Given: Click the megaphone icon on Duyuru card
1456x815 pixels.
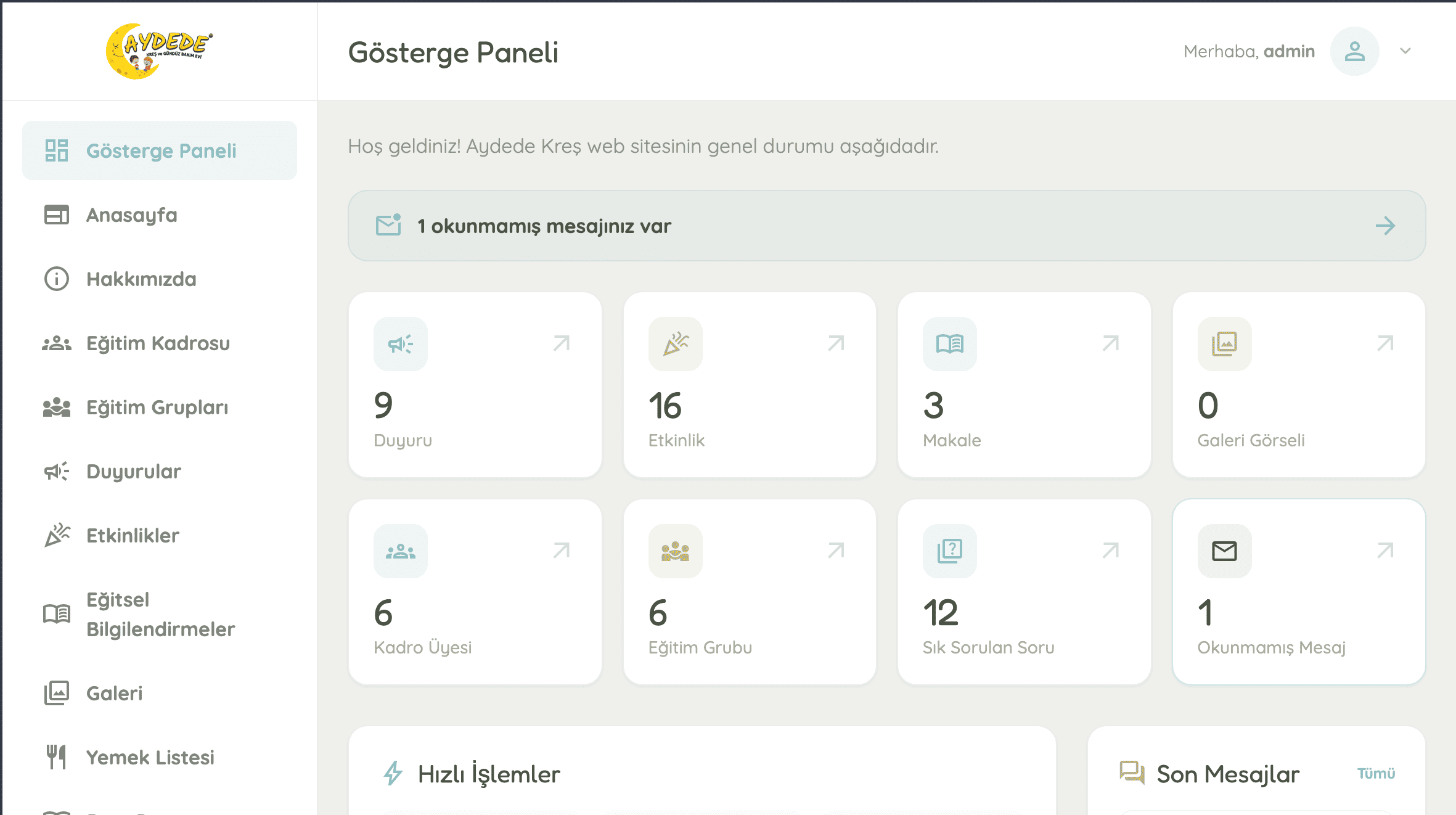Looking at the screenshot, I should [401, 344].
